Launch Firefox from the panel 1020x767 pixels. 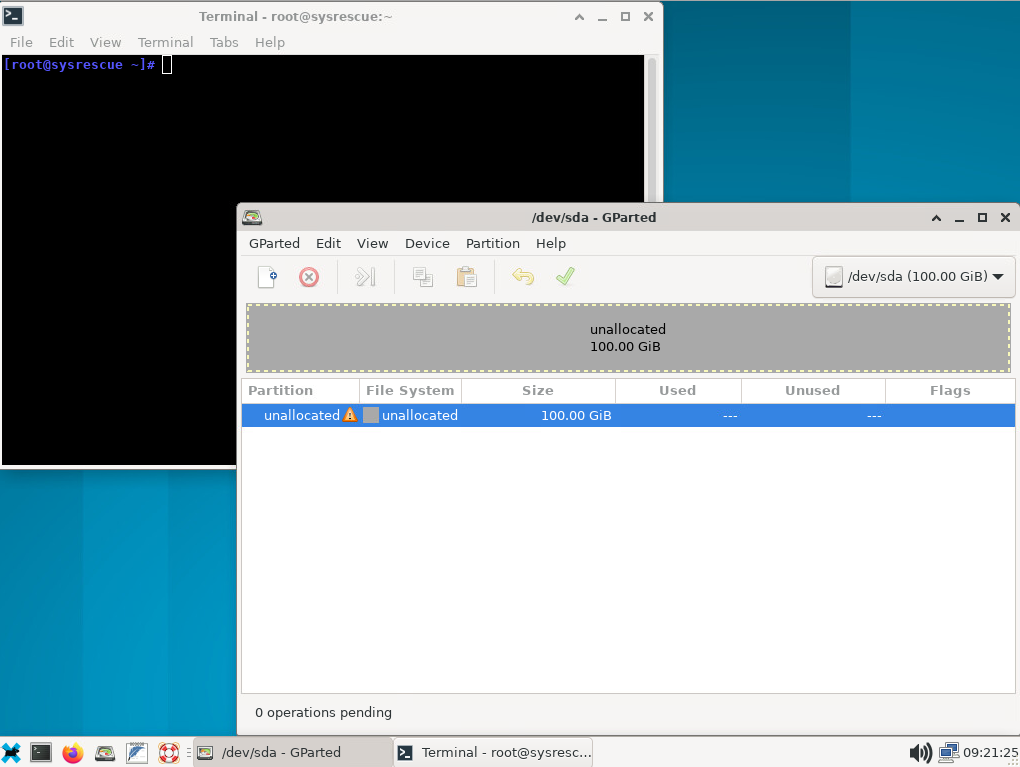tap(73, 753)
